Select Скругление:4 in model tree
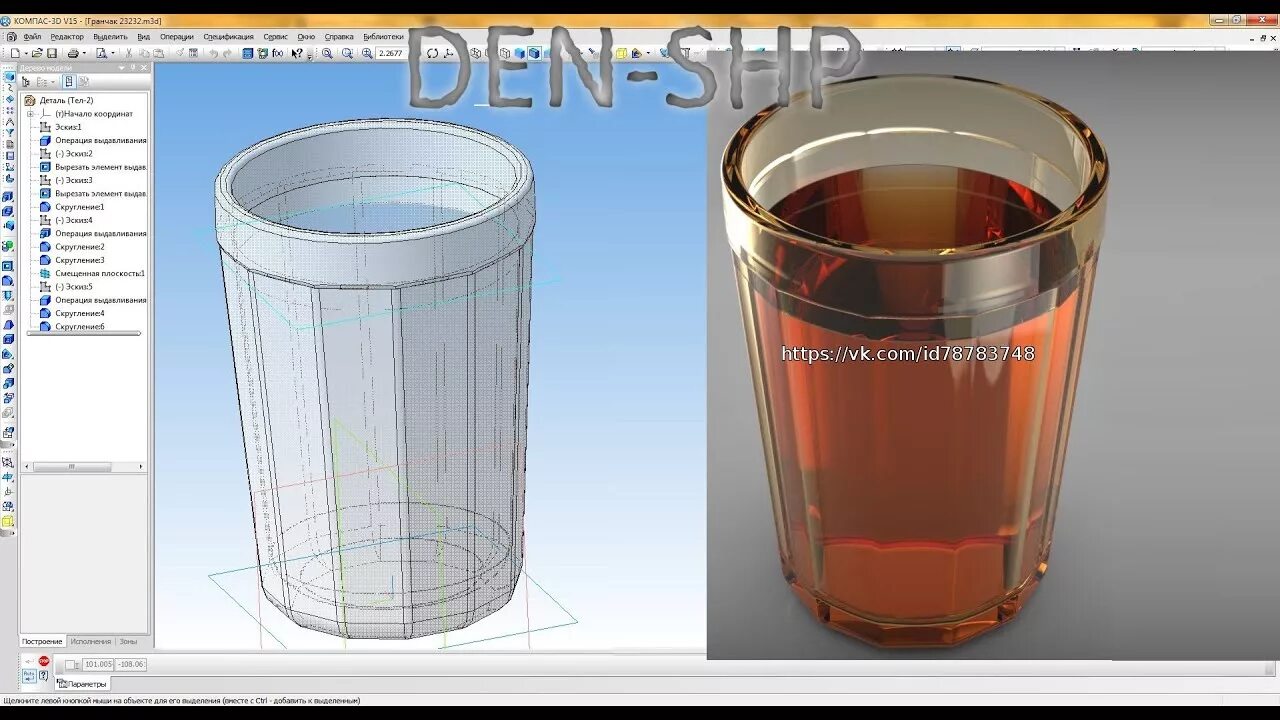This screenshot has height=720, width=1280. 72,313
